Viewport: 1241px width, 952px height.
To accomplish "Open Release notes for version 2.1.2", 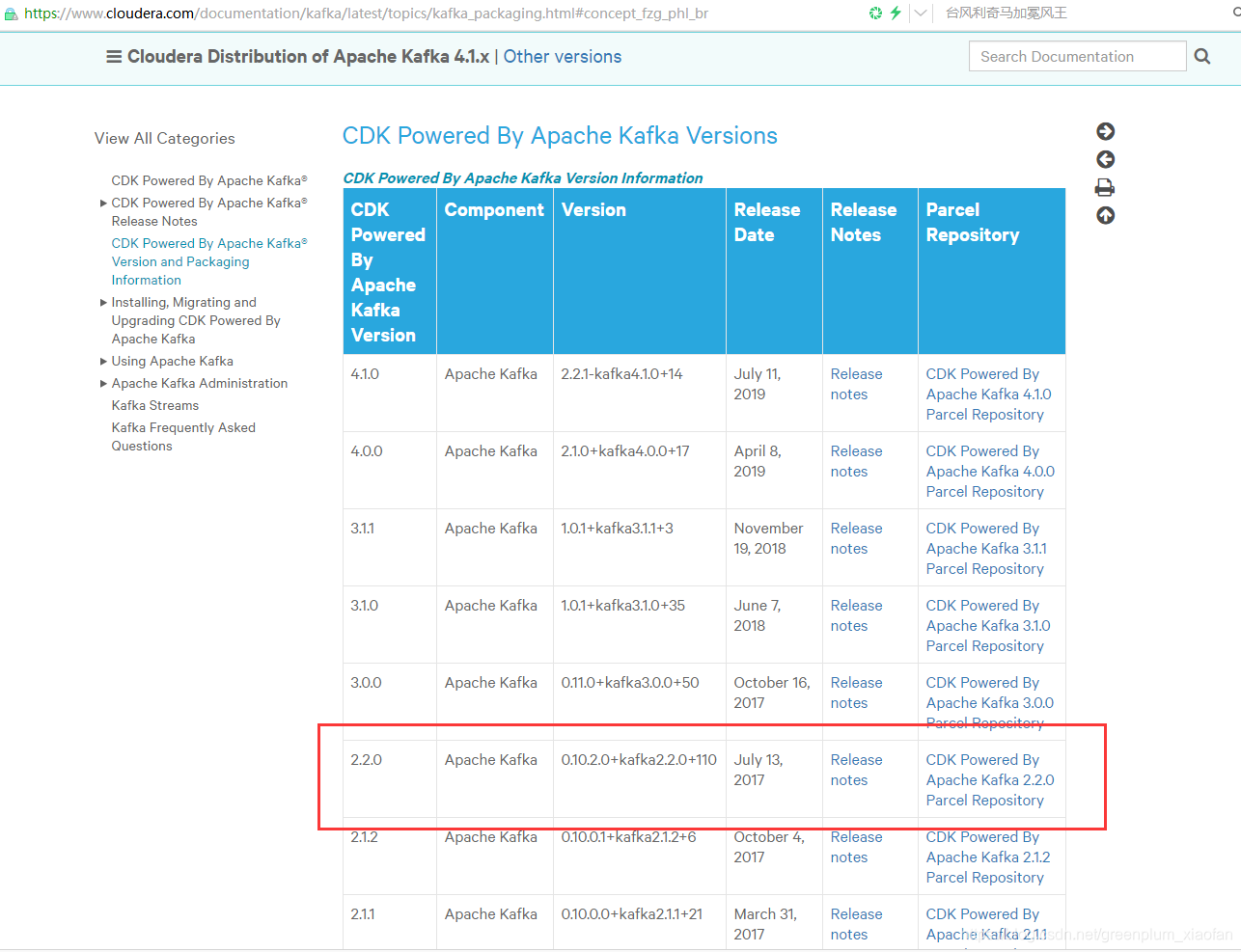I will (856, 847).
